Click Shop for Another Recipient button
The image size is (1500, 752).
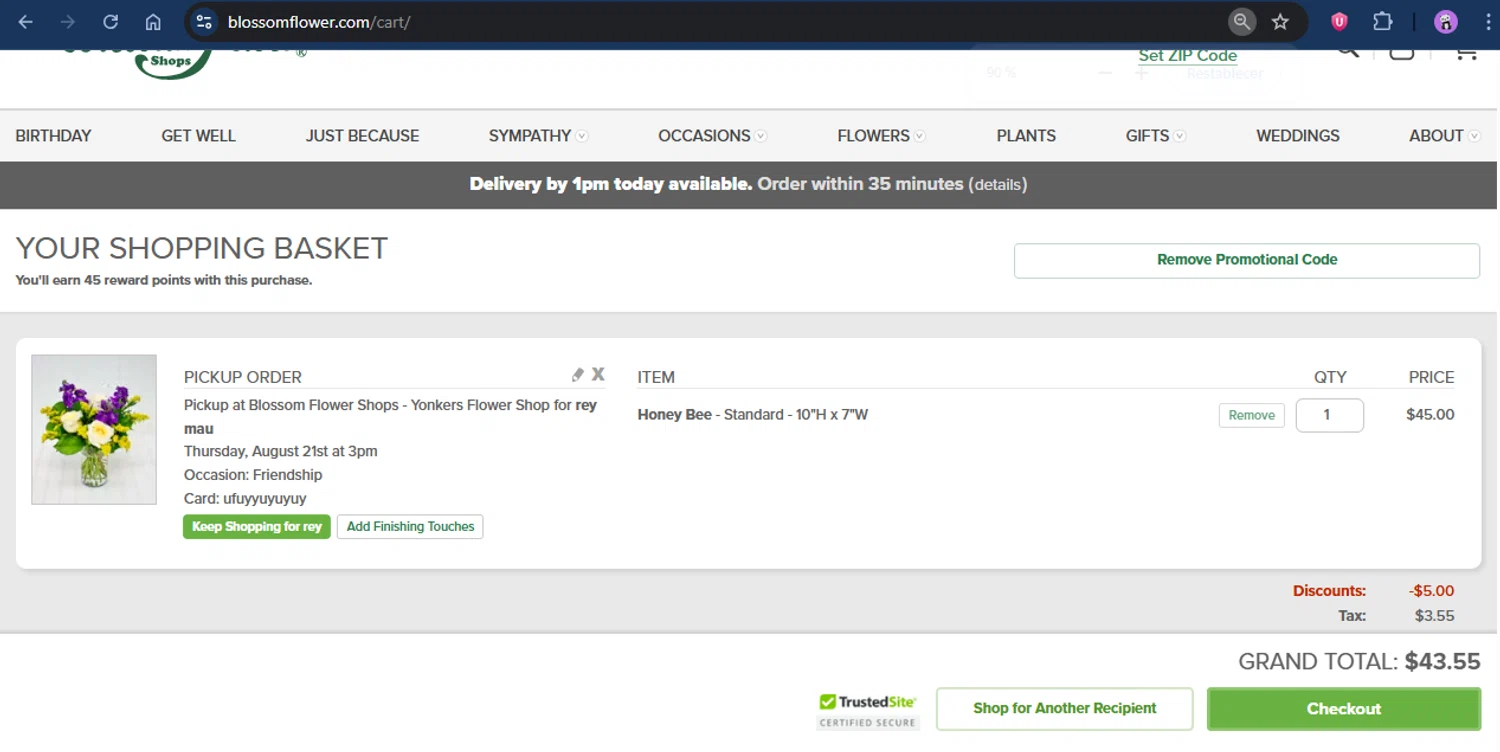[x=1064, y=709]
